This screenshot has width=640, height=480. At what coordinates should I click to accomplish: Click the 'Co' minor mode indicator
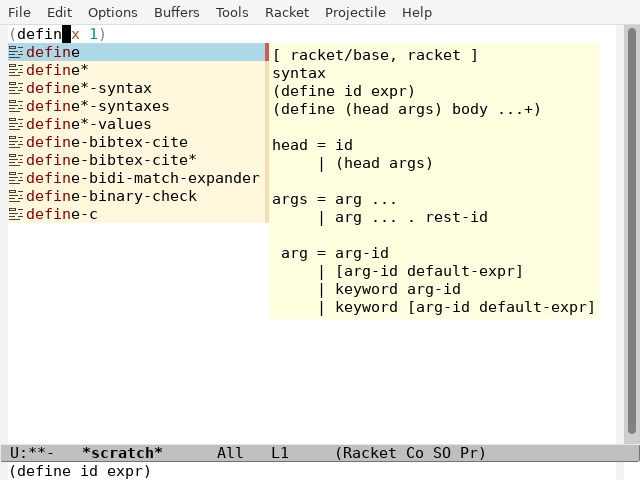pyautogui.click(x=415, y=453)
